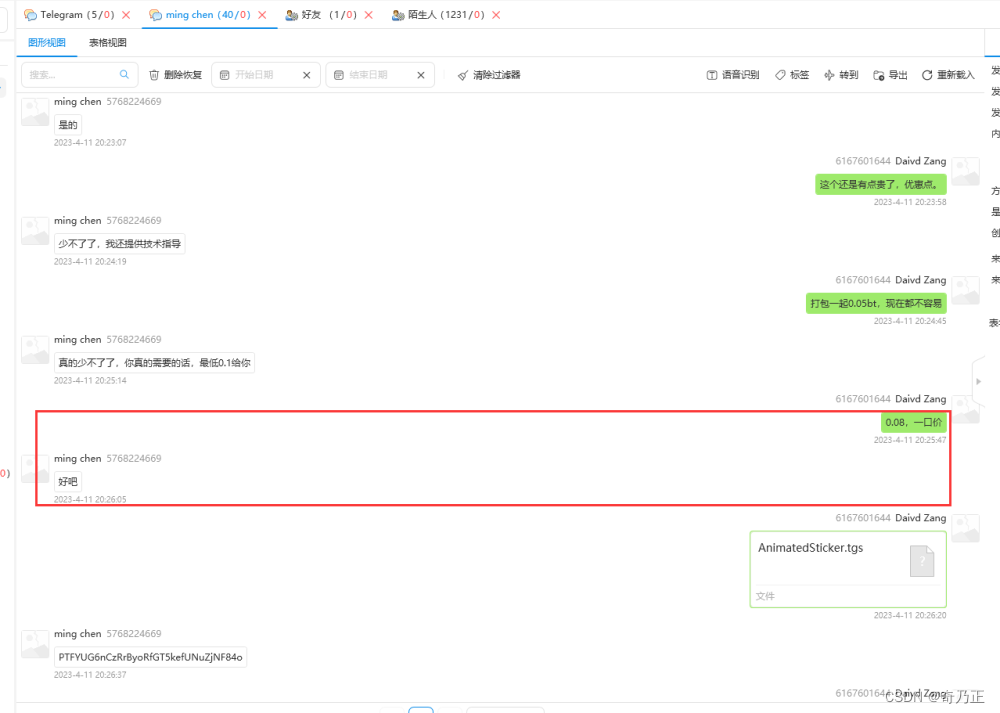Click the 标签 tag button
The height and width of the screenshot is (713, 1000).
pos(792,75)
